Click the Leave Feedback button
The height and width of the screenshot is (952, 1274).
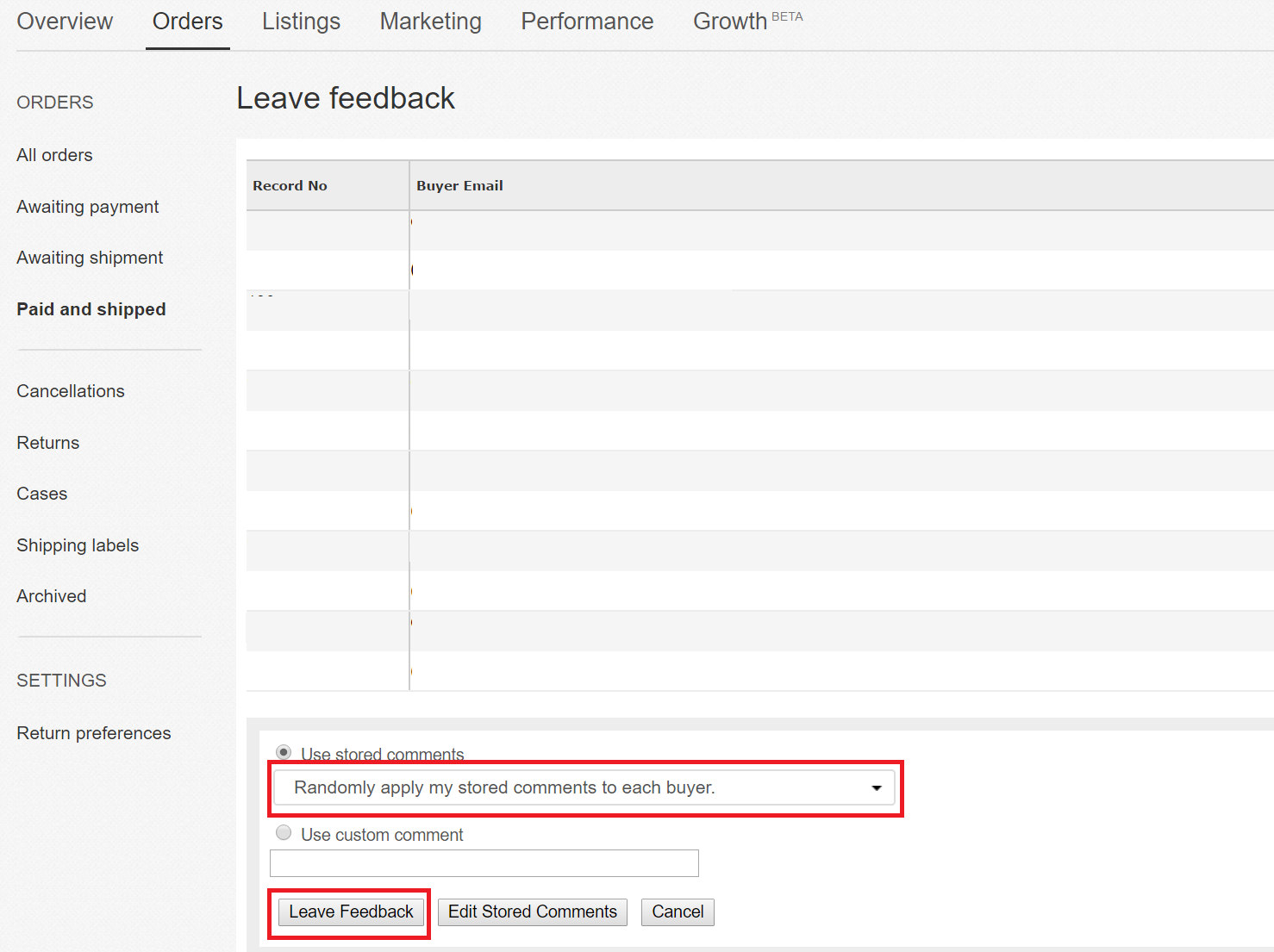point(351,912)
